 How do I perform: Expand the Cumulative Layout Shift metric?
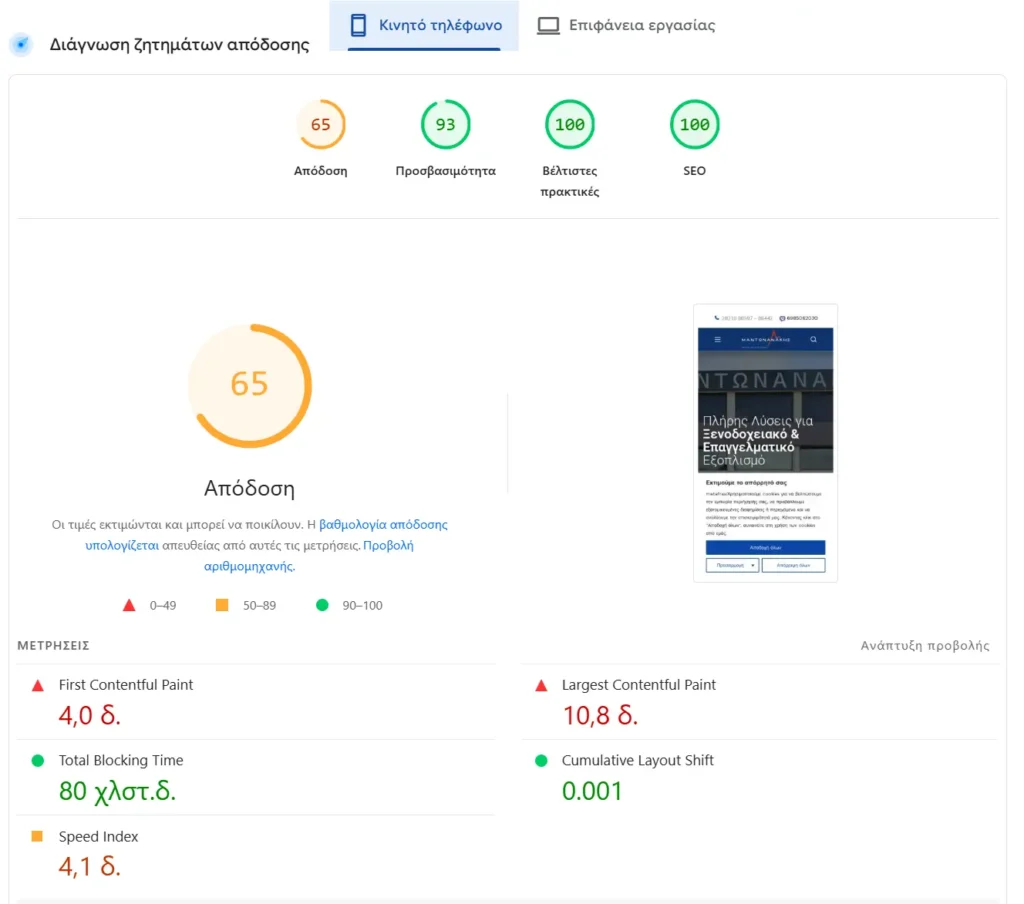click(637, 761)
